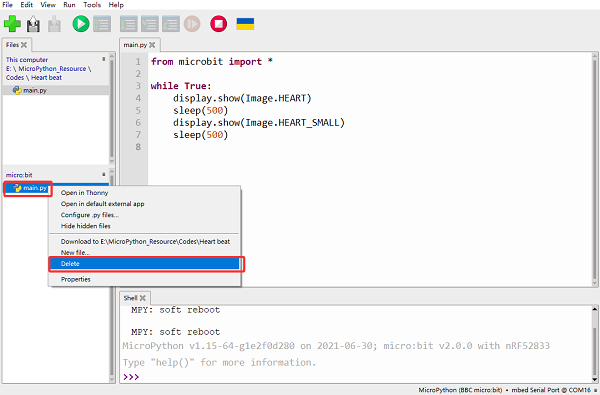Select main.py under This computer
The image size is (600, 395).
[x=55, y=90]
